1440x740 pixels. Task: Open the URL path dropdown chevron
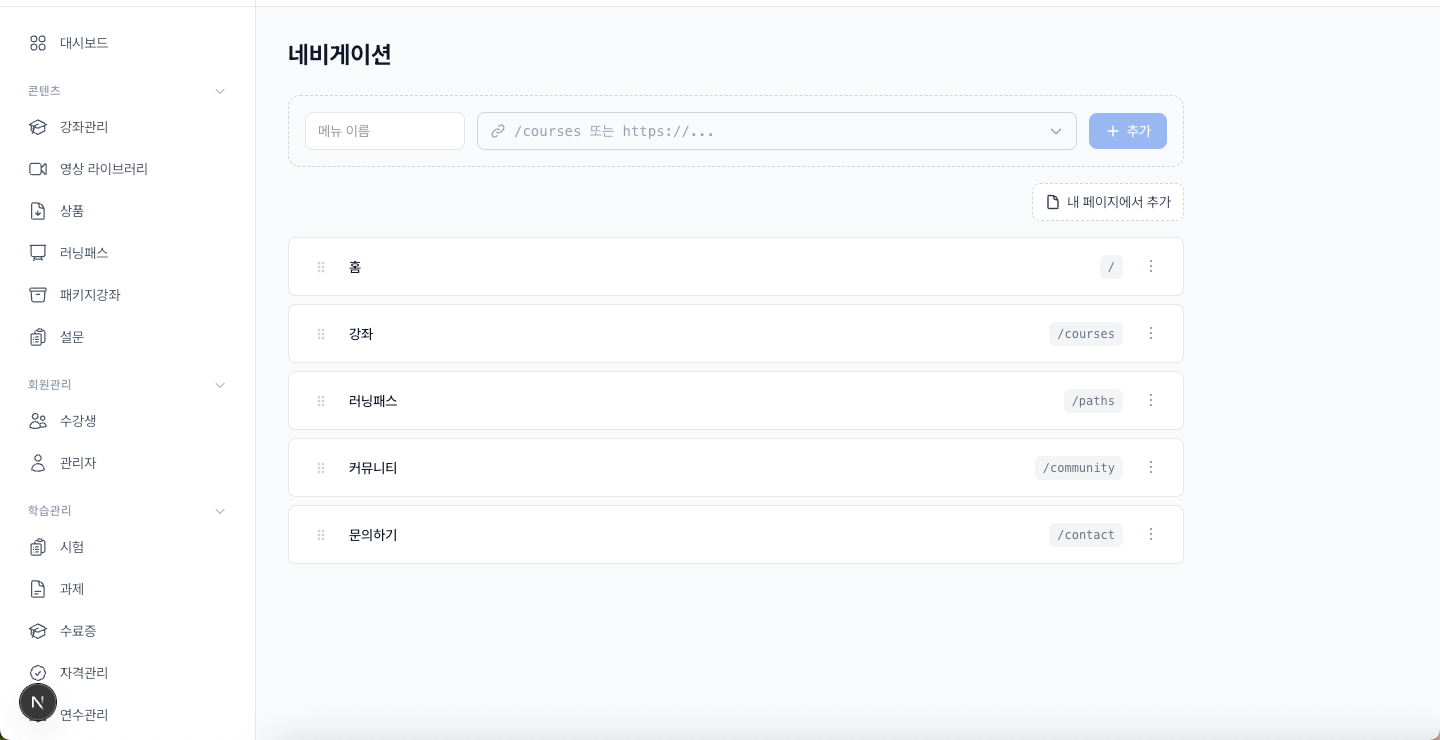1056,131
